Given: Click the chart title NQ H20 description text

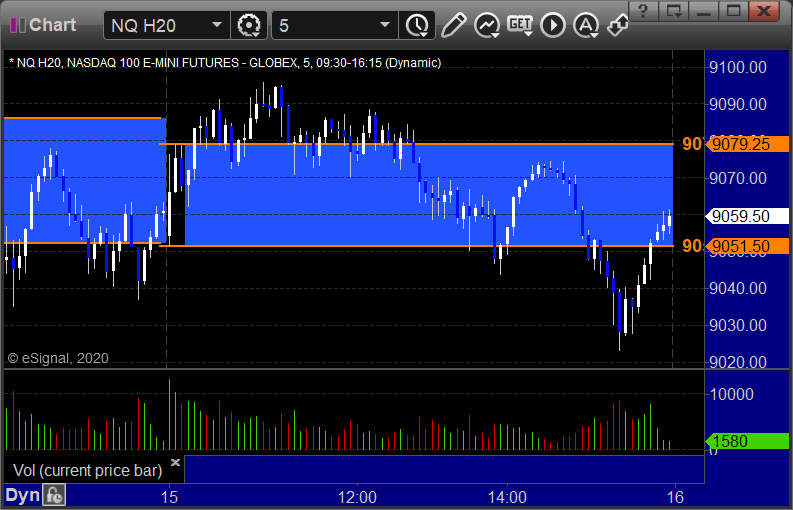Looking at the screenshot, I should point(225,63).
